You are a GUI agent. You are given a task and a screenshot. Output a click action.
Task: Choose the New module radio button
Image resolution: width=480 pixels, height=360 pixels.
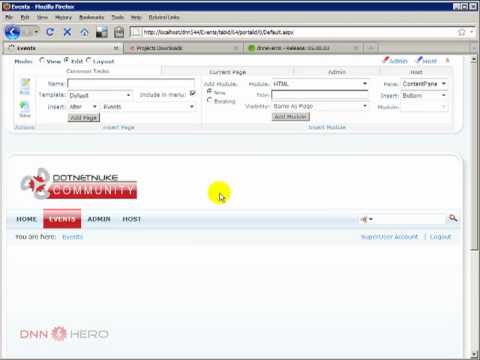coord(209,91)
